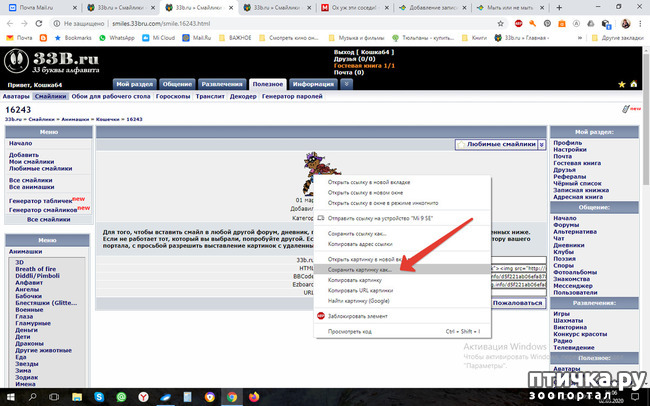Show hidden bookmarks with the chevron

pos(580,38)
